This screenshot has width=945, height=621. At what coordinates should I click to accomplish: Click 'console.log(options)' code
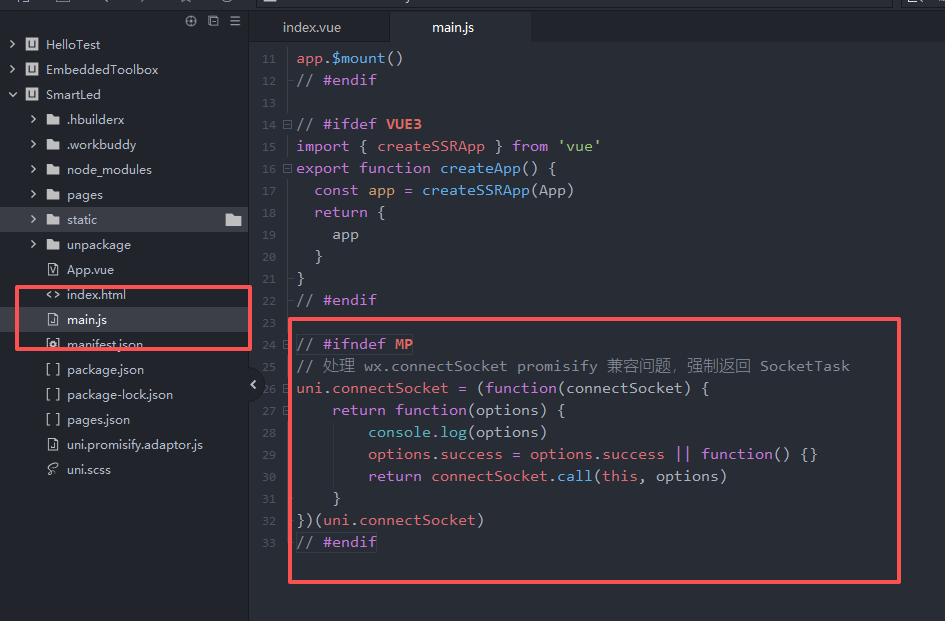[x=457, y=432]
